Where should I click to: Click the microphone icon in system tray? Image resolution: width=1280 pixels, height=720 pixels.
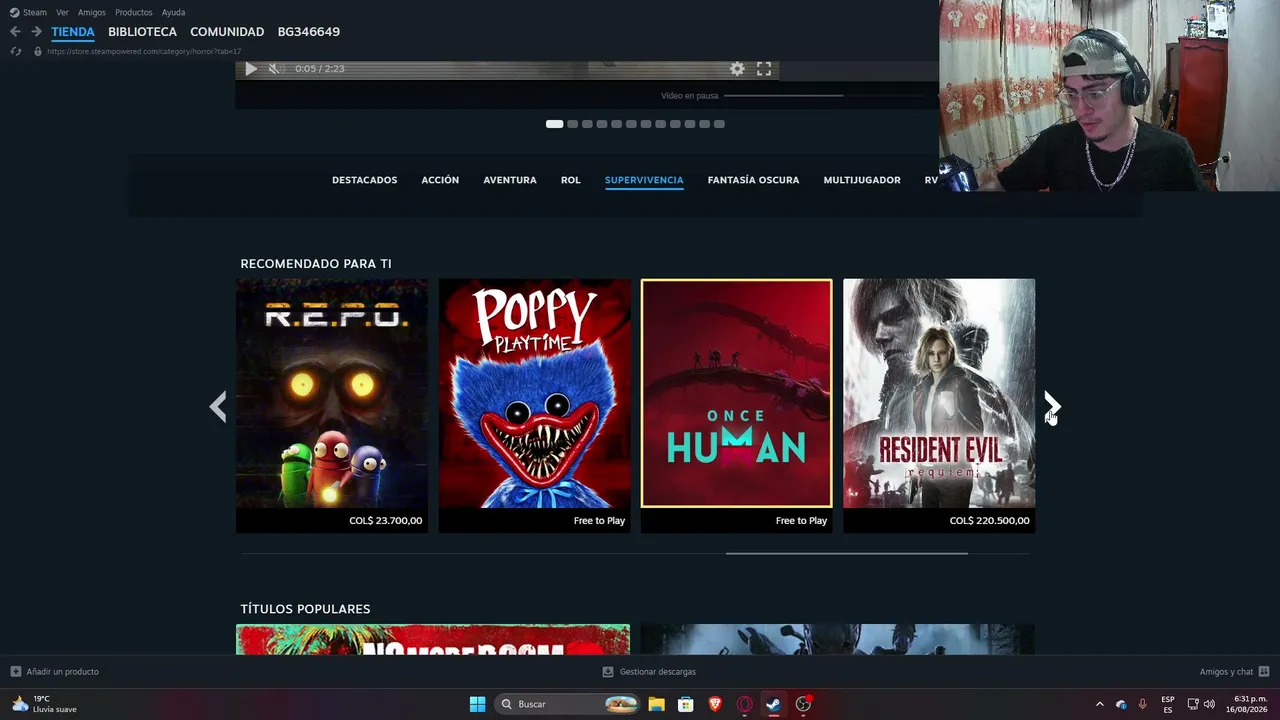[x=1142, y=704]
